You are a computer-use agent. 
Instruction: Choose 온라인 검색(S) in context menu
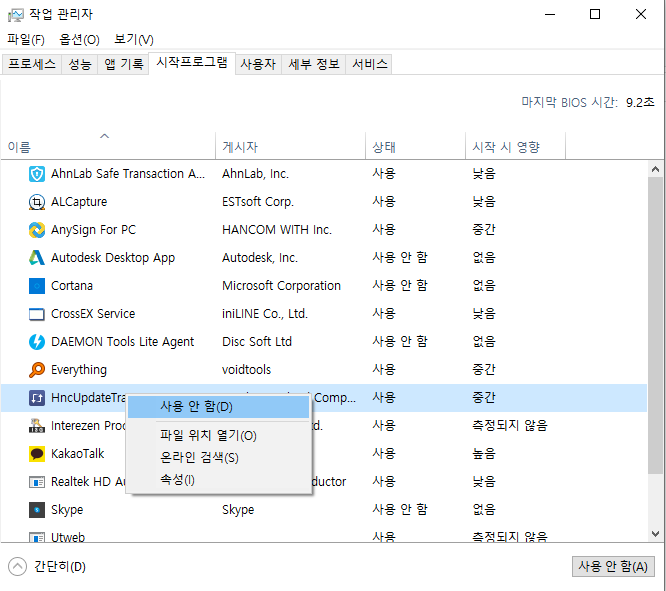tap(218, 458)
